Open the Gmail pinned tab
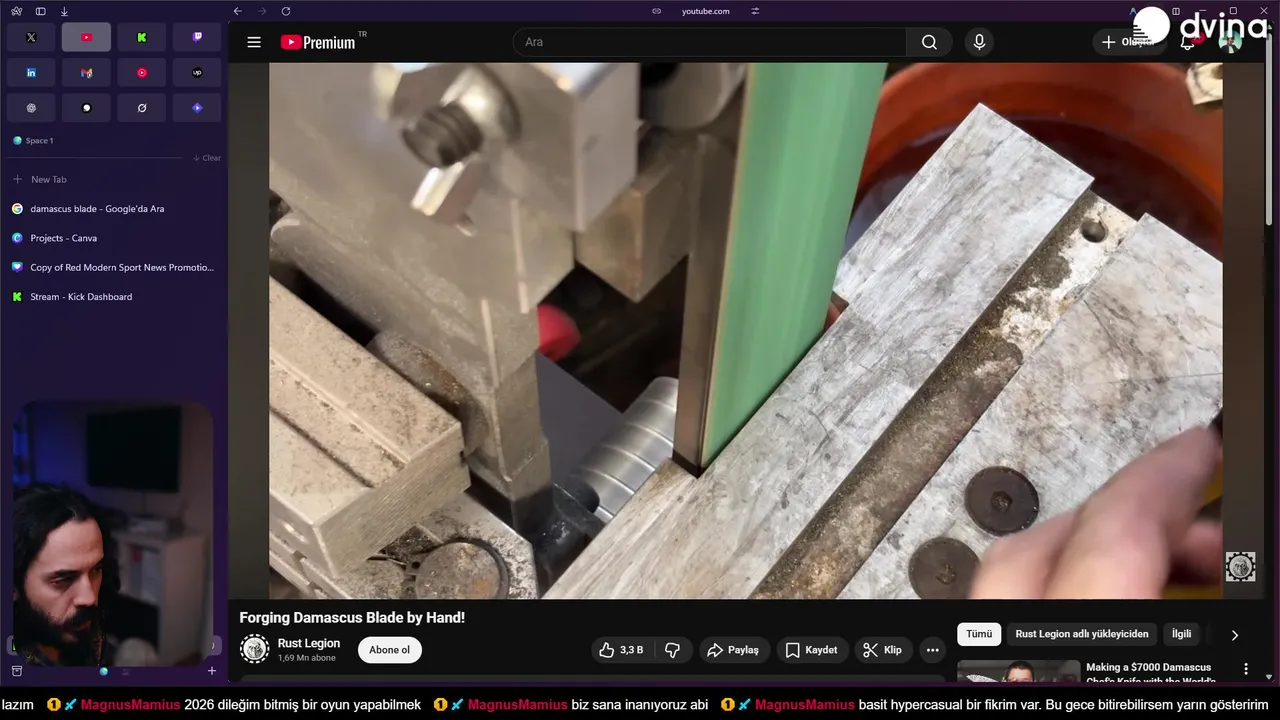Viewport: 1280px width, 720px height. [x=86, y=72]
